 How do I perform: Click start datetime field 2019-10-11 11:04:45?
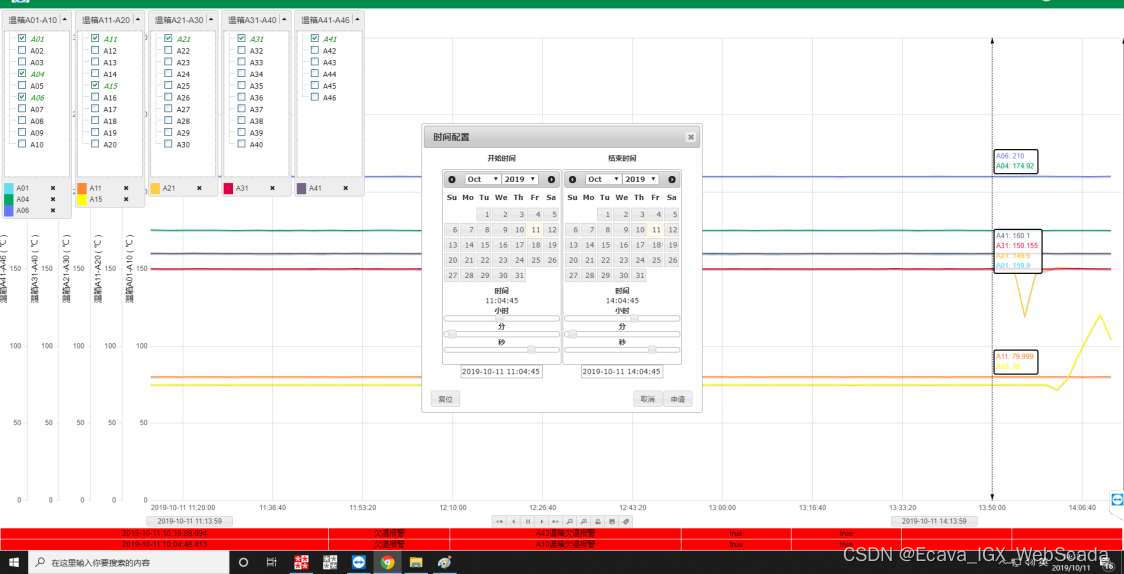click(x=501, y=372)
